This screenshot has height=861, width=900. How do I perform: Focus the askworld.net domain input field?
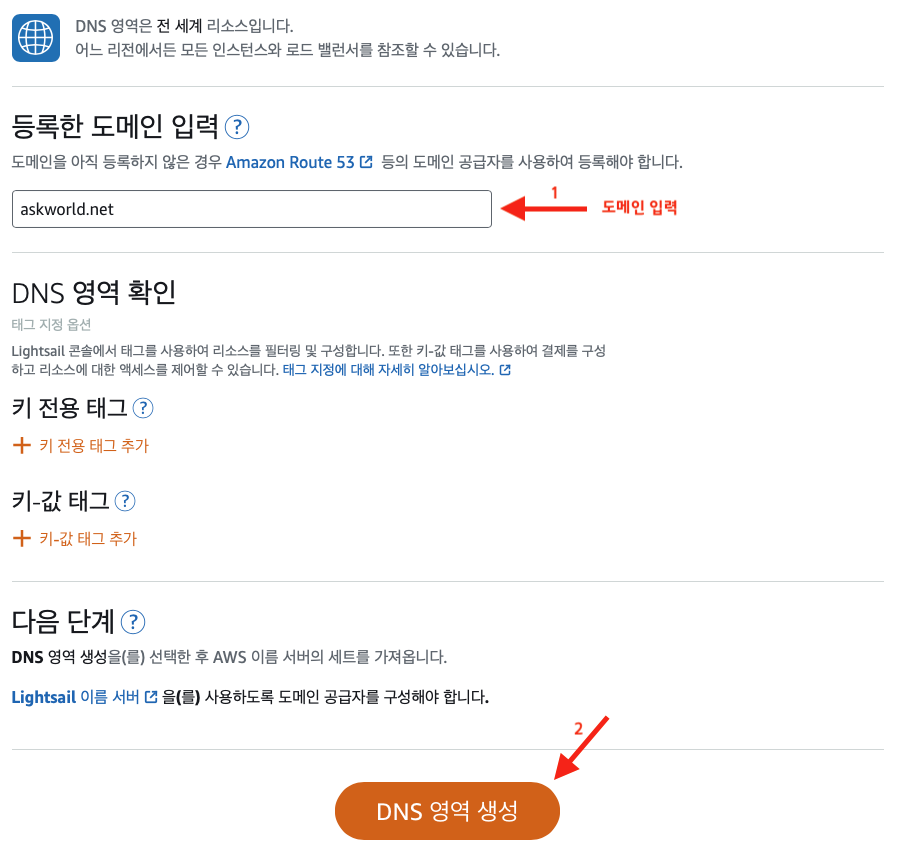tap(252, 209)
